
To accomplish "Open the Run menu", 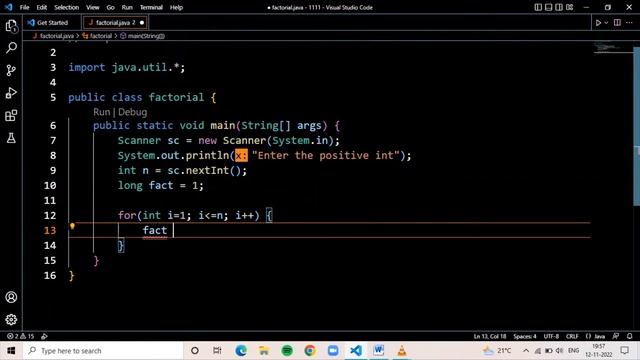I will click(x=127, y=7).
